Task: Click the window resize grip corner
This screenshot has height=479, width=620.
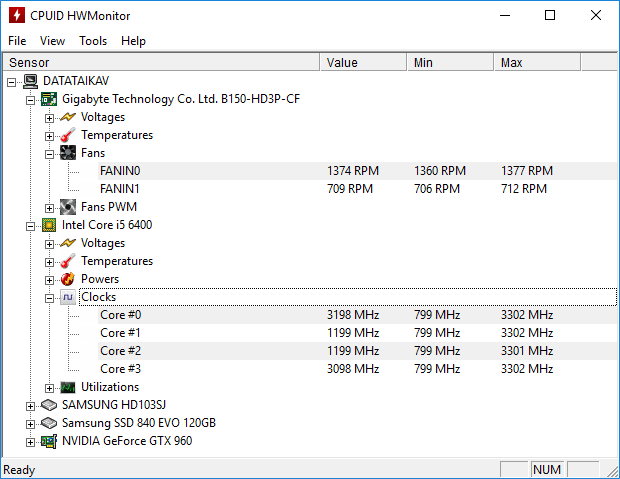Action: point(612,471)
